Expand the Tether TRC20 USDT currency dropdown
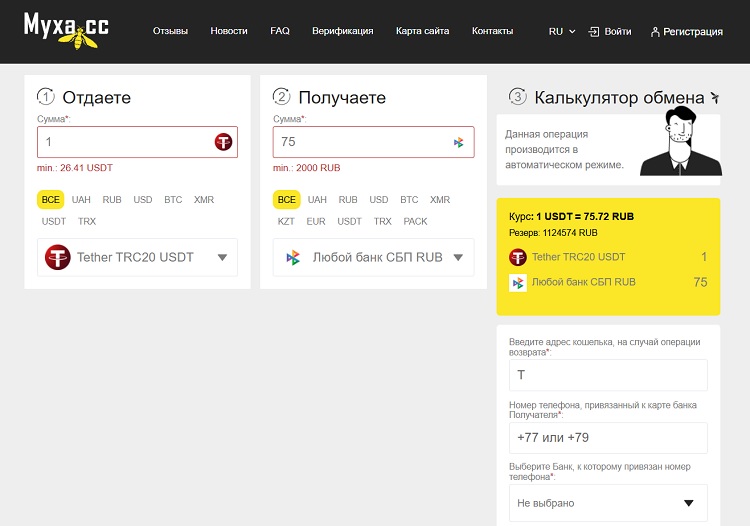Image resolution: width=750 pixels, height=526 pixels. pos(222,257)
